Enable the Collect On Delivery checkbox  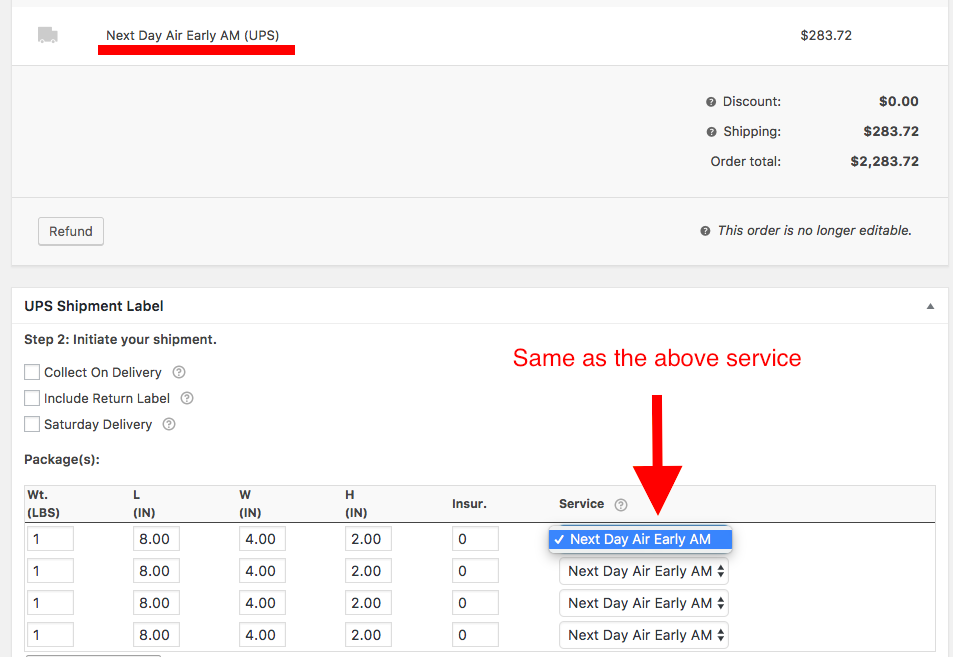tap(32, 372)
